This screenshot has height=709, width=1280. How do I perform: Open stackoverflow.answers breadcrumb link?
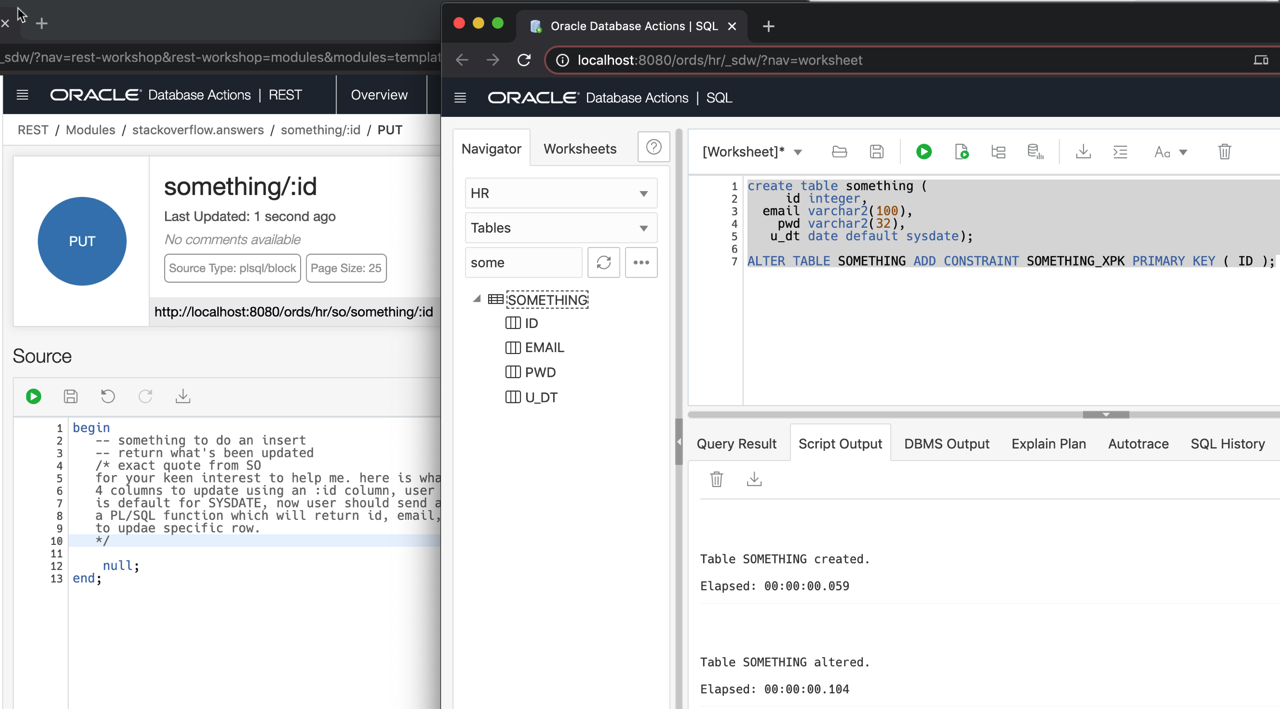click(x=198, y=130)
